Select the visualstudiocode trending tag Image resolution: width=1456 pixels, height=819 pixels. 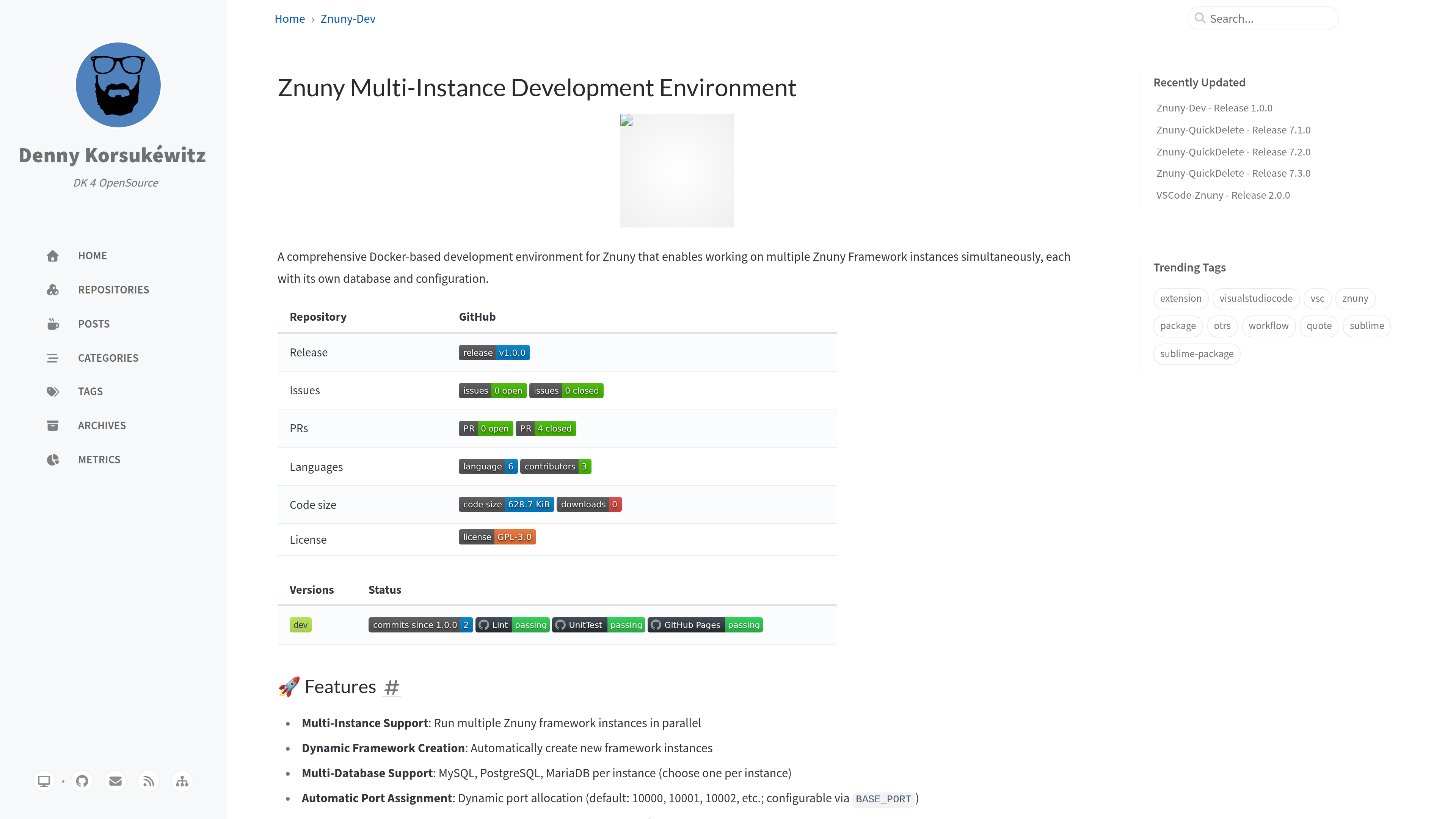[x=1256, y=298]
